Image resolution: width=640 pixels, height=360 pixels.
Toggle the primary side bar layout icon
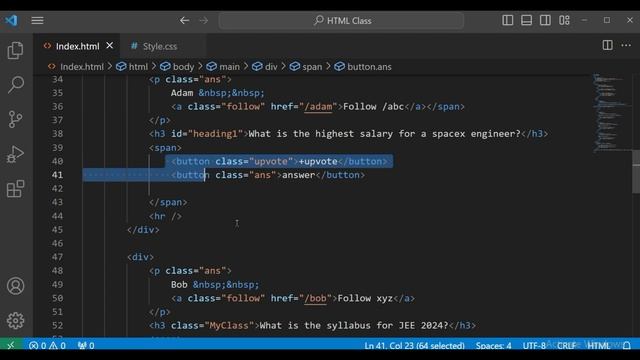click(x=508, y=20)
